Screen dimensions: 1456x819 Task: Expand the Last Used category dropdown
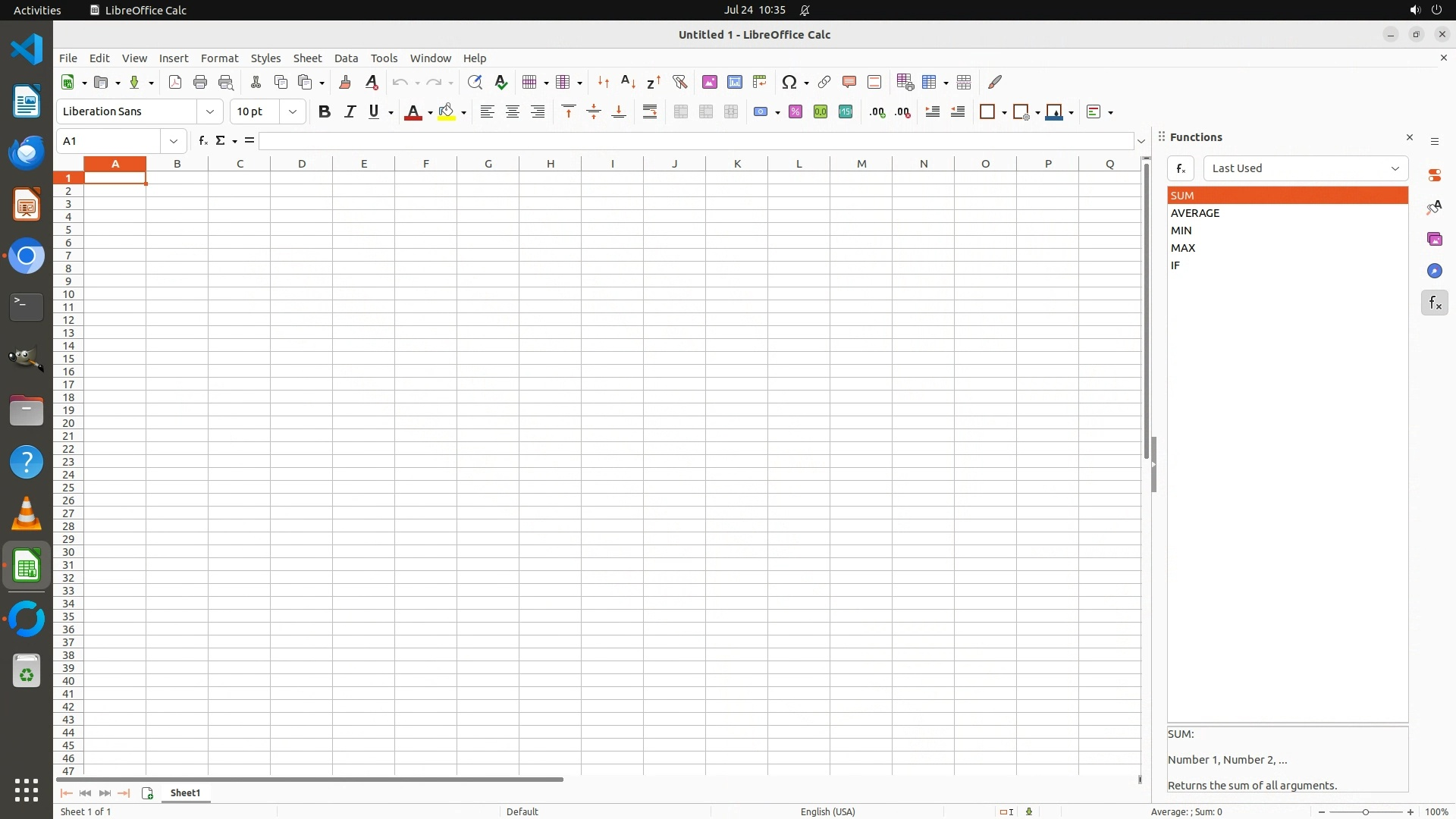[1395, 168]
